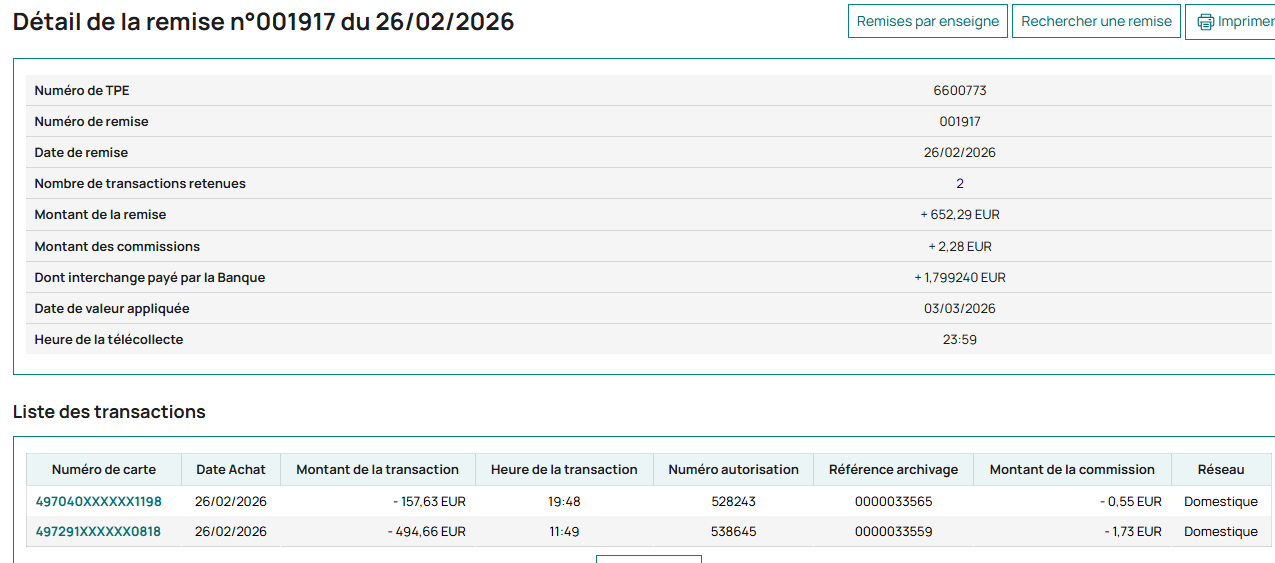Screen dimensions: 1275x563
Task: Click the Numéro autorisation column header
Action: [734, 469]
